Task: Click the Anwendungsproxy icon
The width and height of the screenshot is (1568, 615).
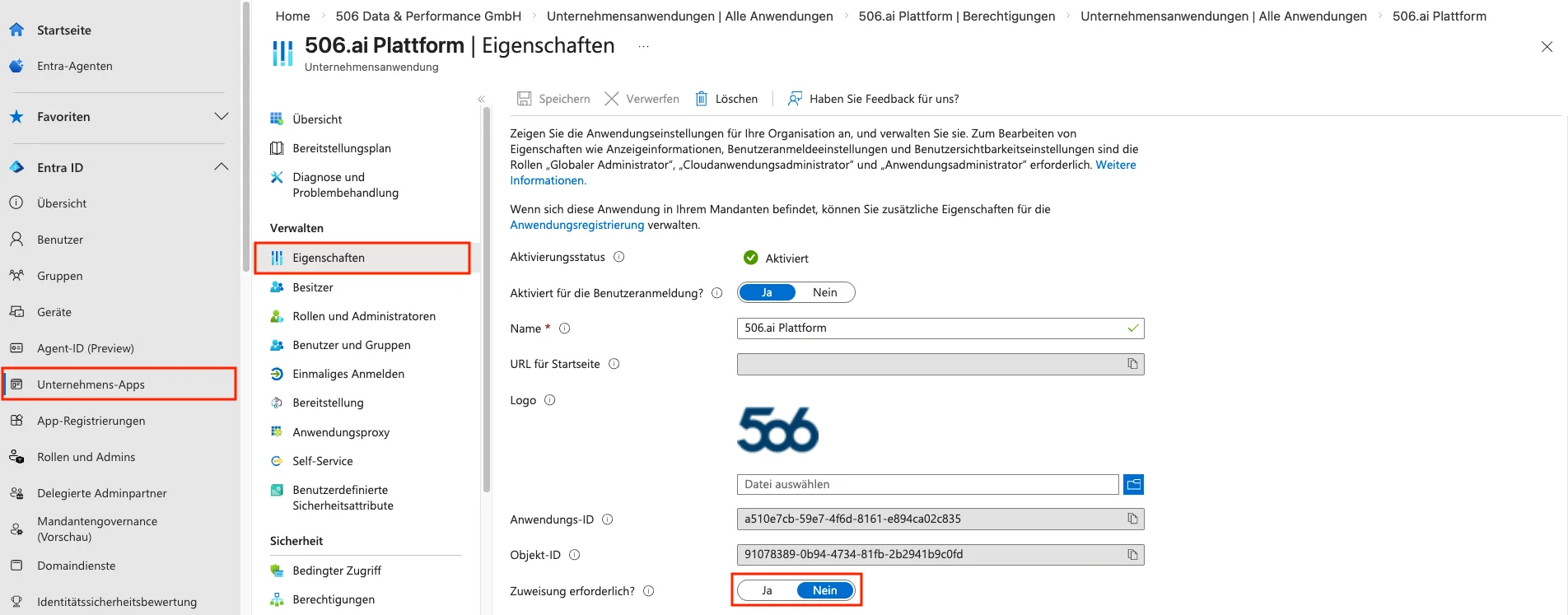Action: click(x=277, y=432)
